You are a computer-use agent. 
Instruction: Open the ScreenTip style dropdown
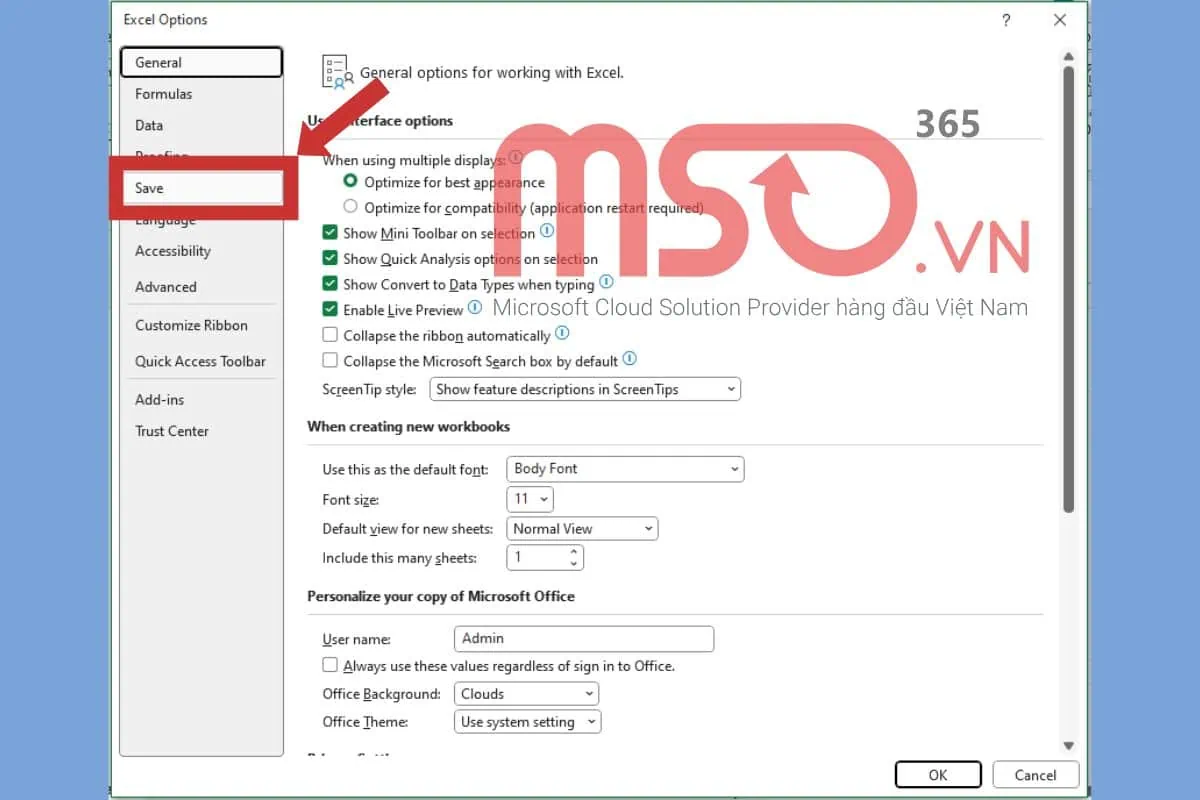click(x=585, y=389)
